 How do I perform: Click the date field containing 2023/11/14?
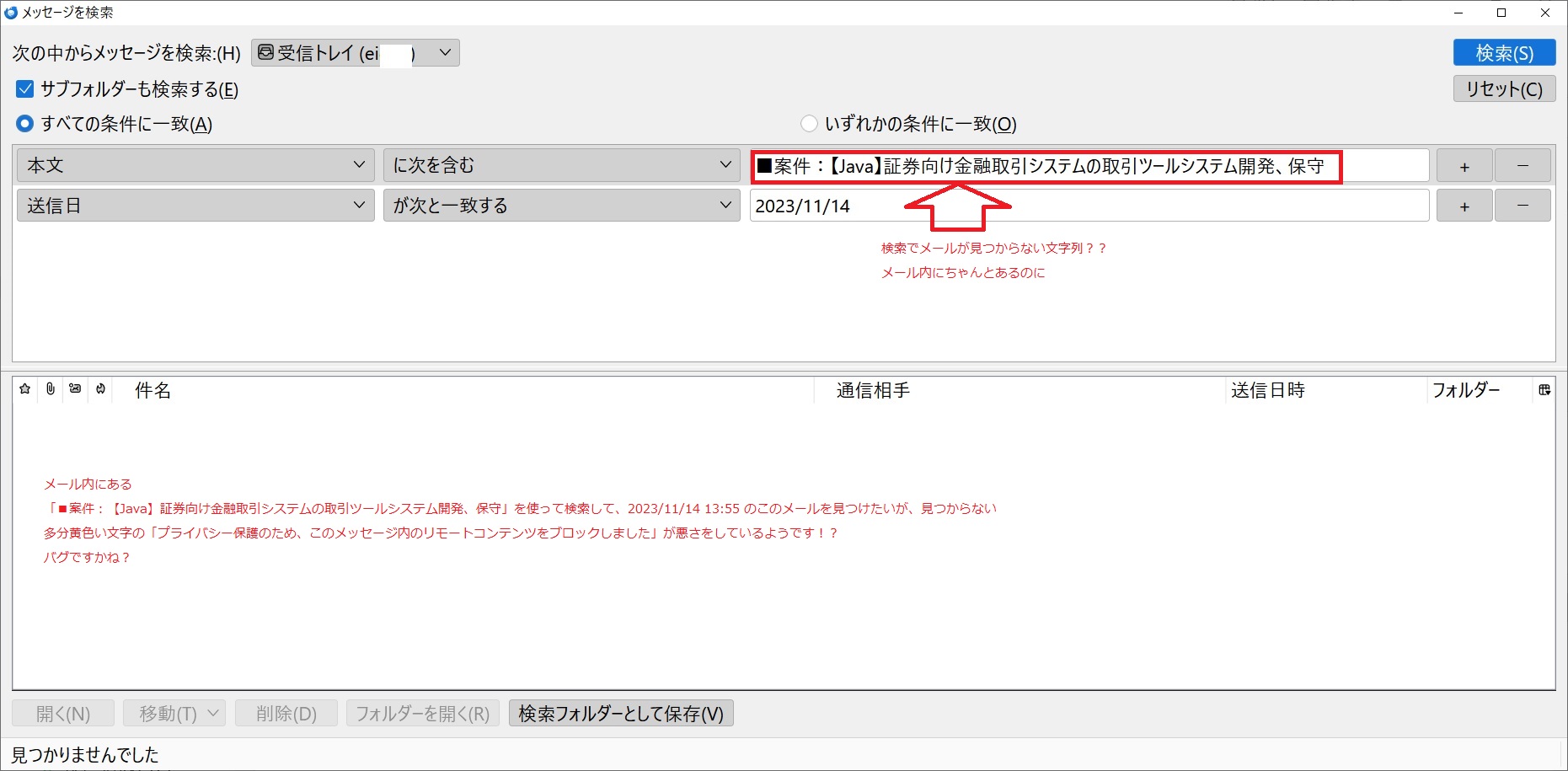1089,206
